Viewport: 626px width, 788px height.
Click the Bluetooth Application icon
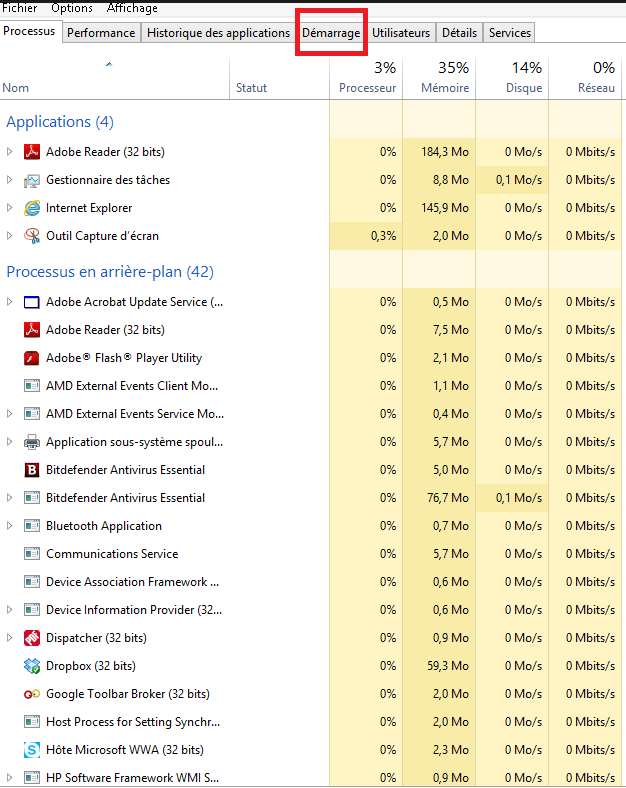(32, 526)
